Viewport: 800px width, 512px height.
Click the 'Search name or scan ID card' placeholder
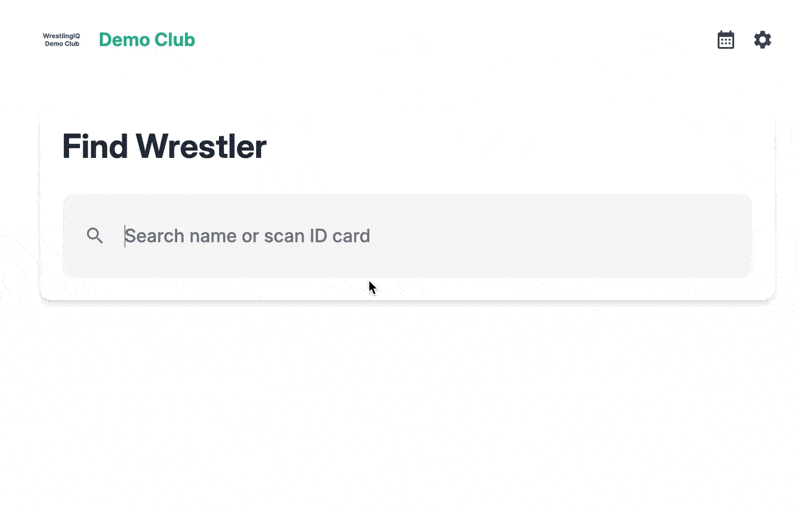pyautogui.click(x=247, y=236)
